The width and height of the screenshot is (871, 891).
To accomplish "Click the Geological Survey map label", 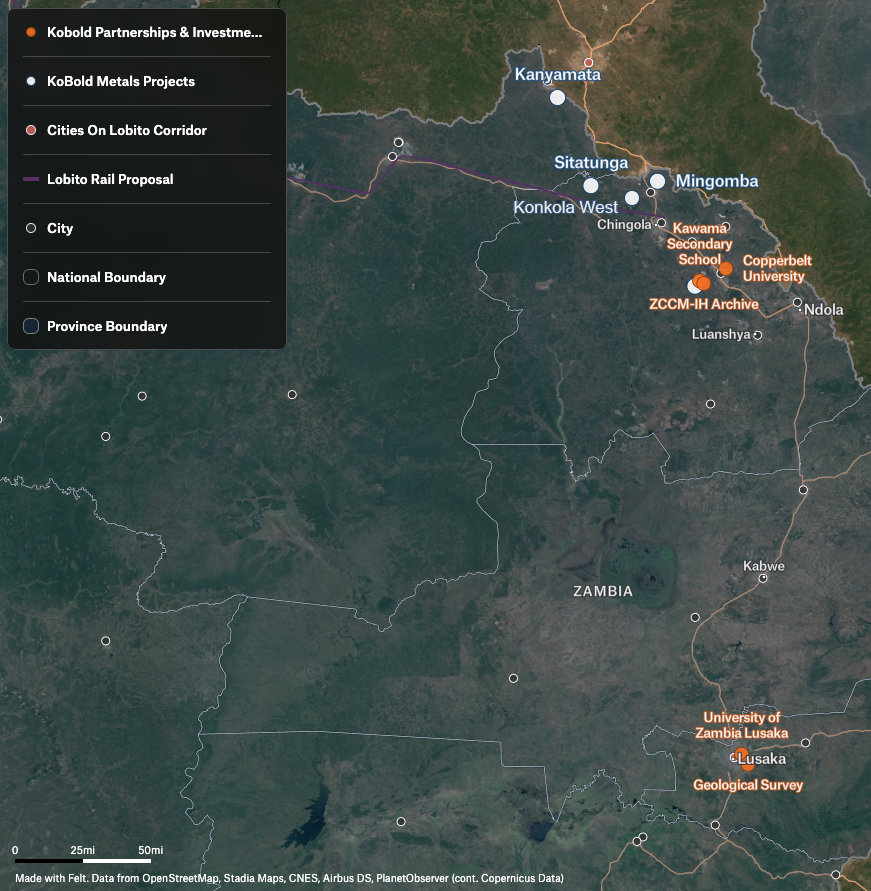I will click(x=748, y=785).
